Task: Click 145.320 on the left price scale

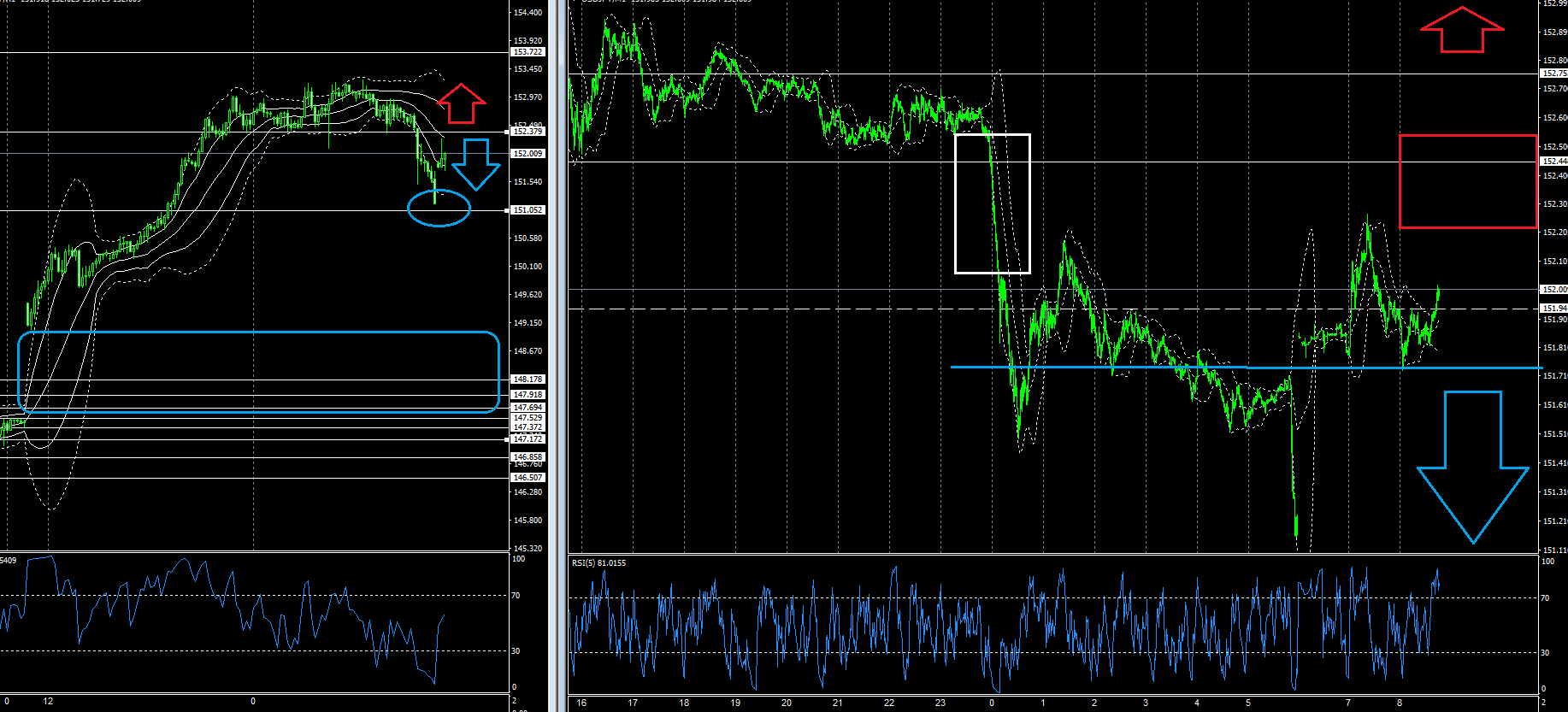Action: click(528, 549)
